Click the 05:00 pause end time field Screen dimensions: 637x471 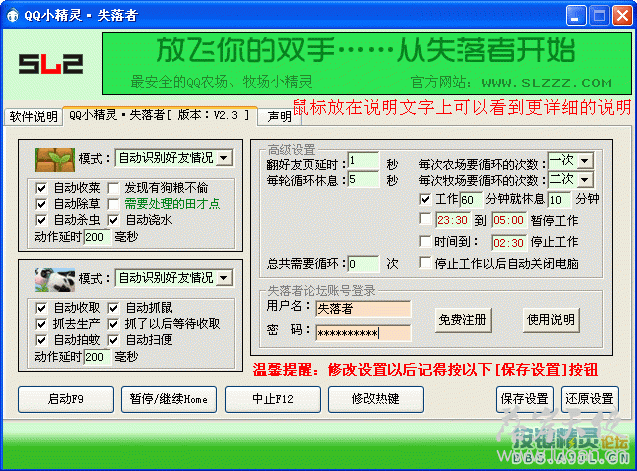509,220
